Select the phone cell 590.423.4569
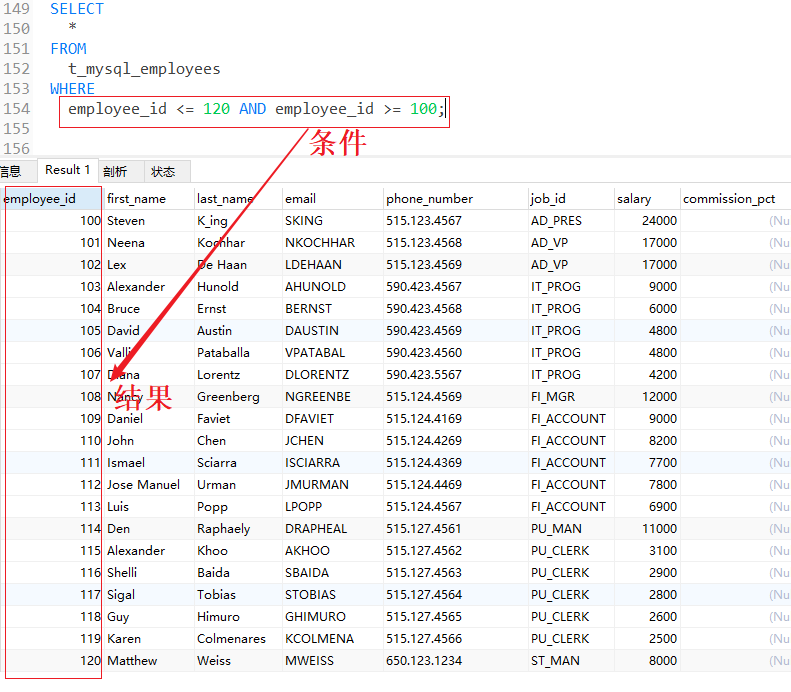Screen dimensions: 791x692 coord(456,331)
